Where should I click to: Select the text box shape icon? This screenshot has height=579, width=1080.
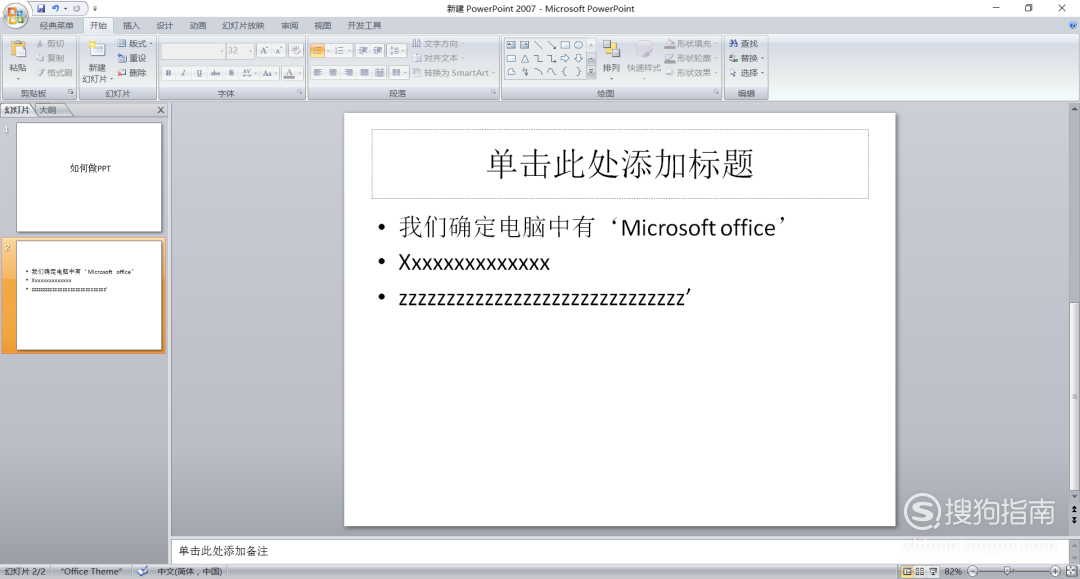[x=511, y=45]
